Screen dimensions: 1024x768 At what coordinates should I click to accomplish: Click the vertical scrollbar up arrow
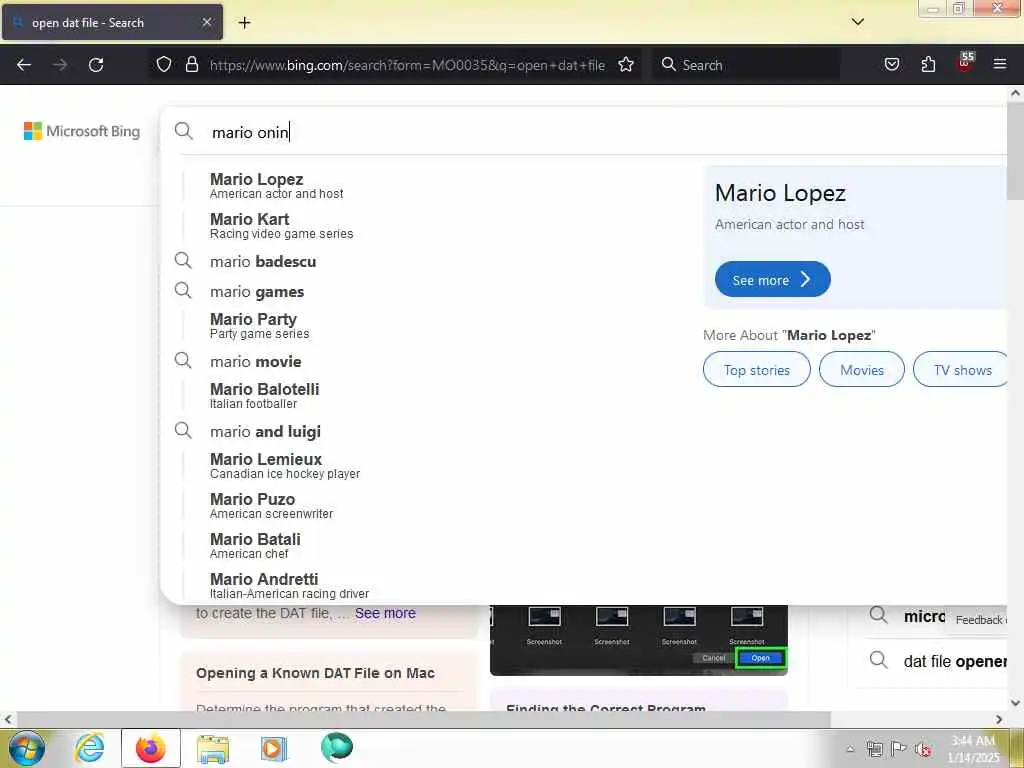click(x=1016, y=93)
